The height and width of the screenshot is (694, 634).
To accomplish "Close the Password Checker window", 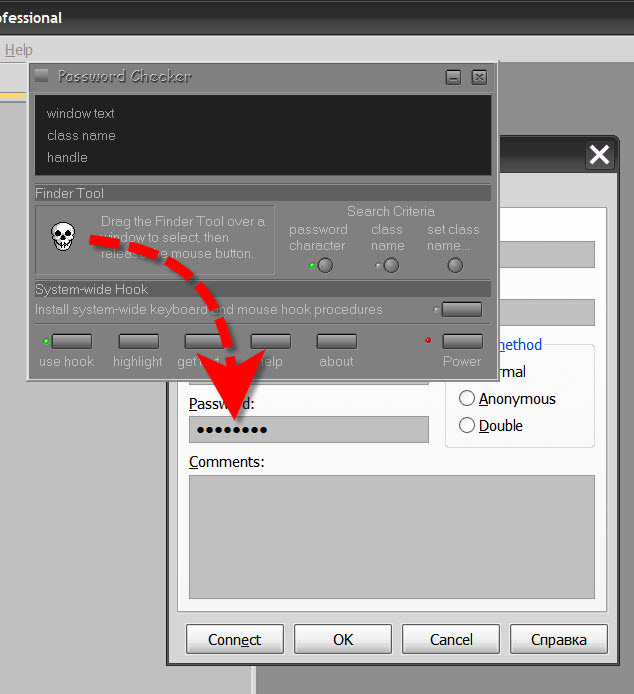I will (x=479, y=77).
